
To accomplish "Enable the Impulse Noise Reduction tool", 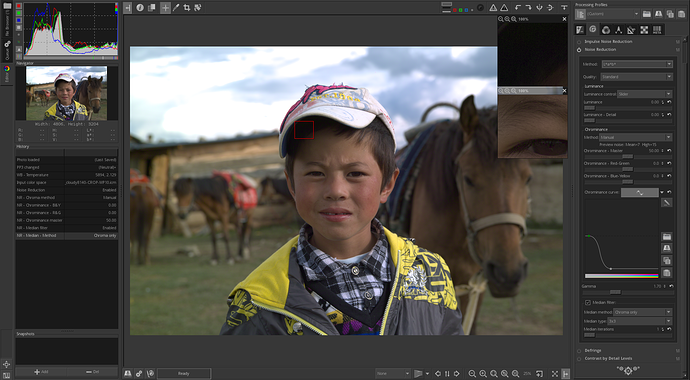I will (579, 42).
